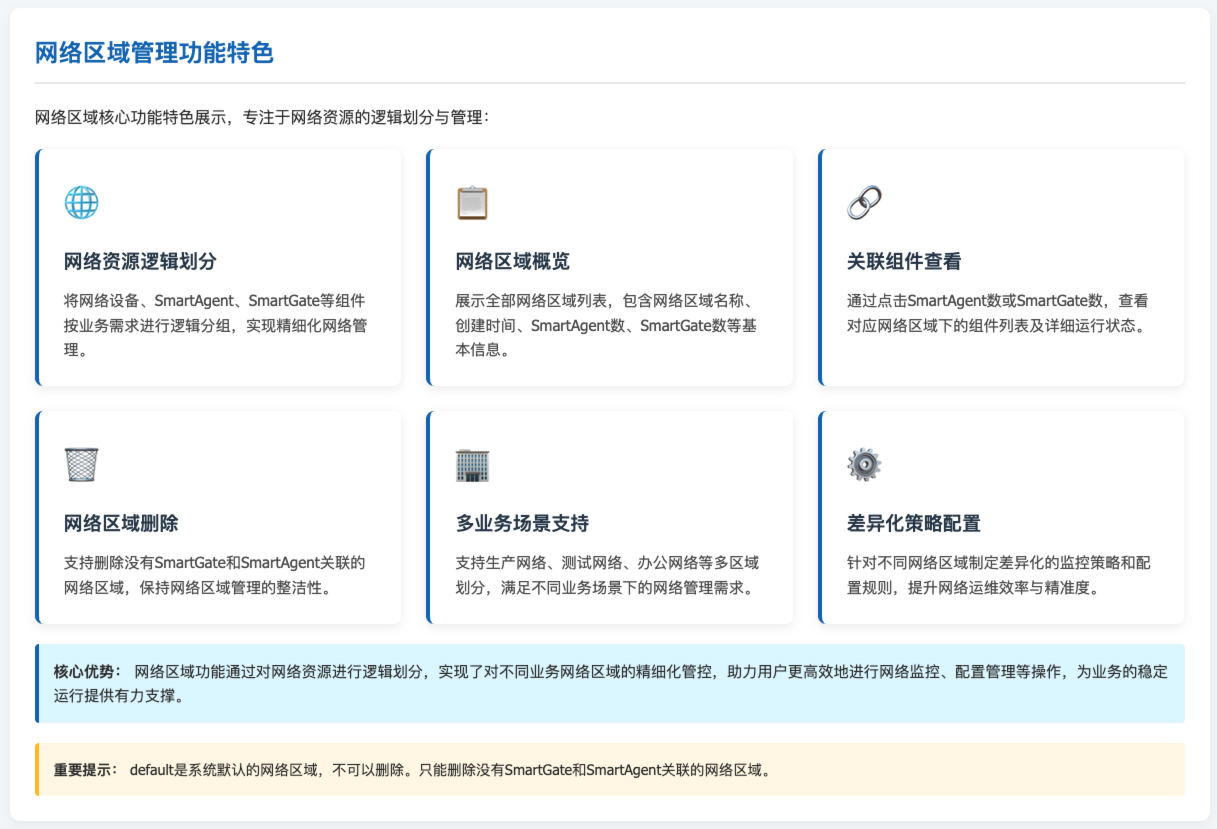Screen dimensions: 1217x829
Task: Click the globe icon for network resource division
Action: pyautogui.click(x=81, y=203)
